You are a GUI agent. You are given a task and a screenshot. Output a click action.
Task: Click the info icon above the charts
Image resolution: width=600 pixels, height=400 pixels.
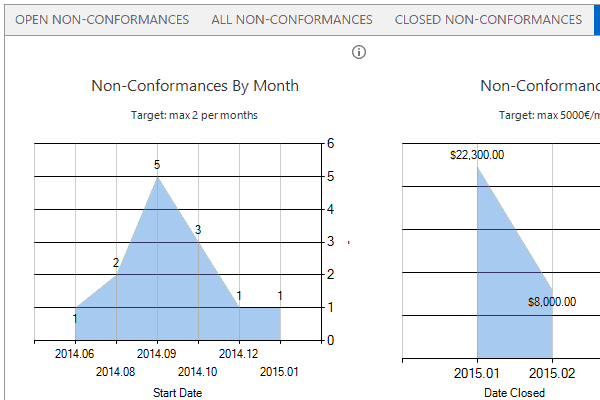pyautogui.click(x=360, y=52)
